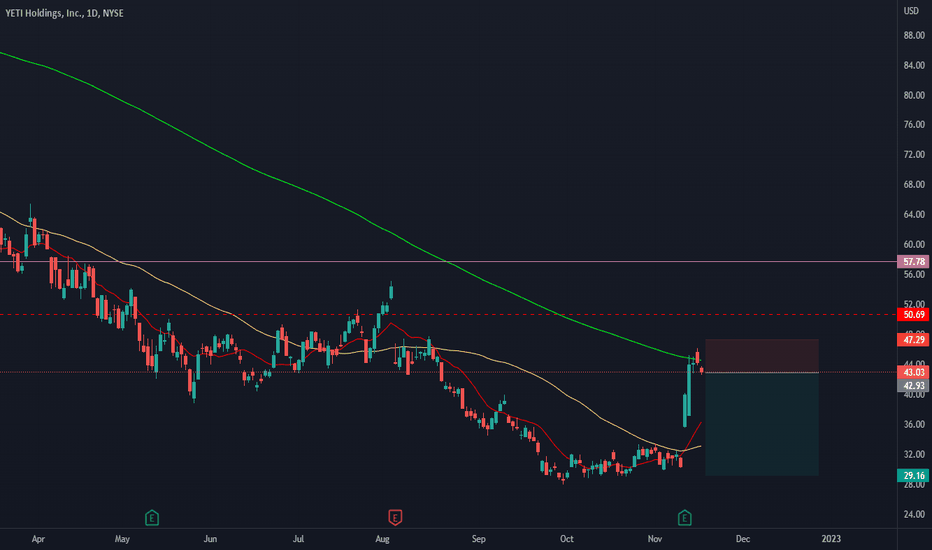Click the red earnings icon near August

point(395,518)
